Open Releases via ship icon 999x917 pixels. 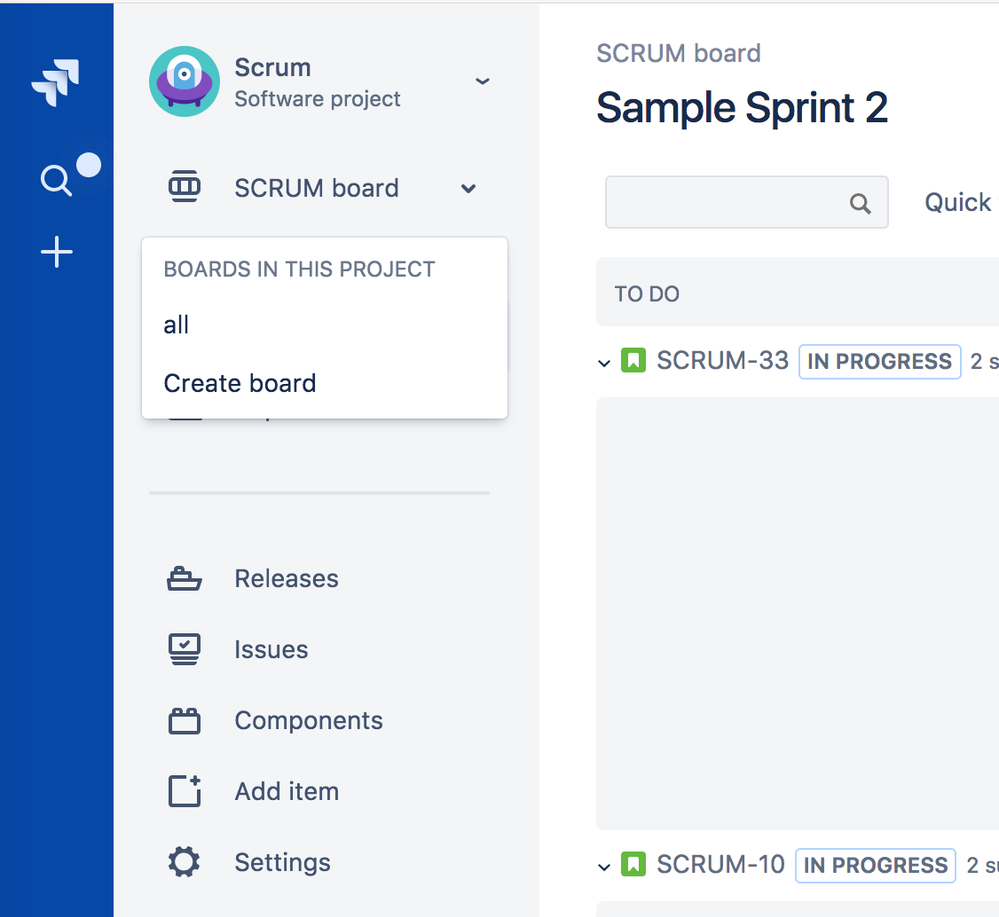pos(184,579)
